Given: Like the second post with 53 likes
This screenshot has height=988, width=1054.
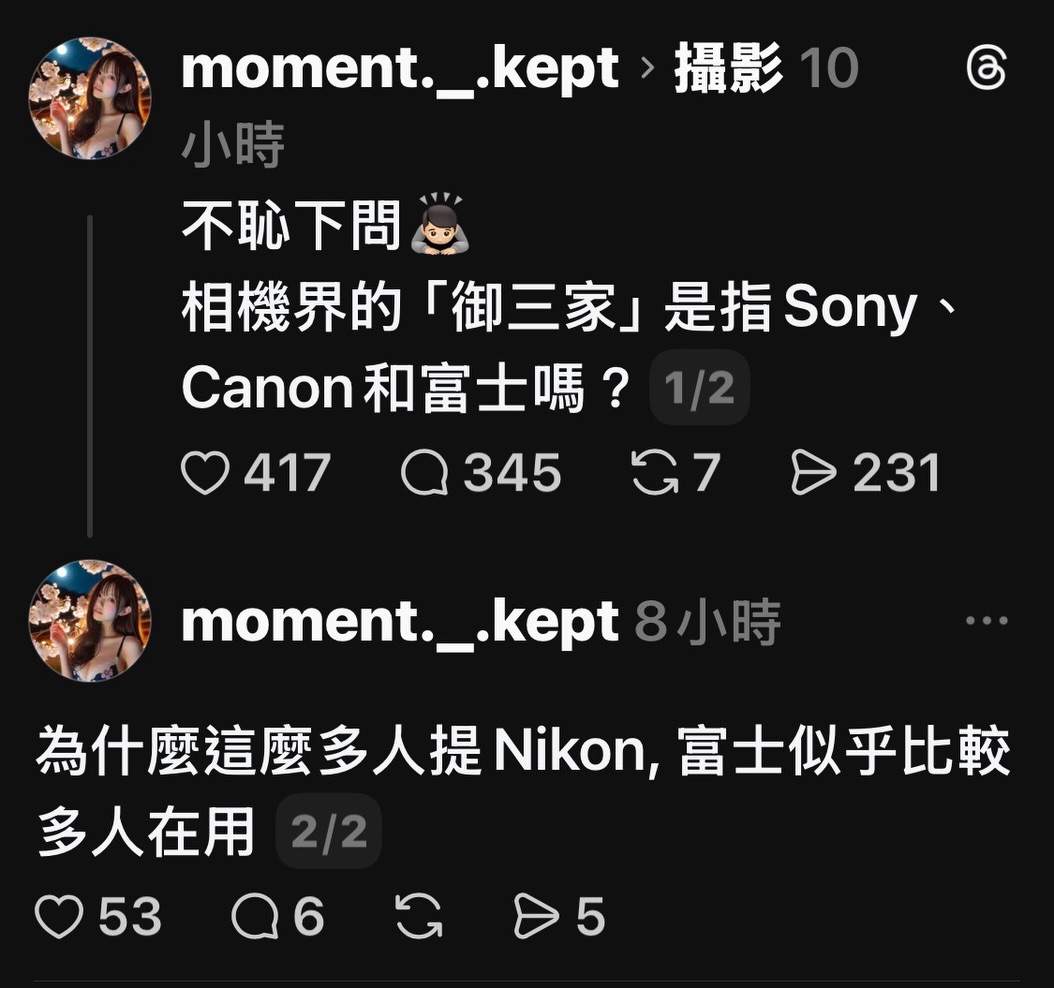Looking at the screenshot, I should (59, 916).
